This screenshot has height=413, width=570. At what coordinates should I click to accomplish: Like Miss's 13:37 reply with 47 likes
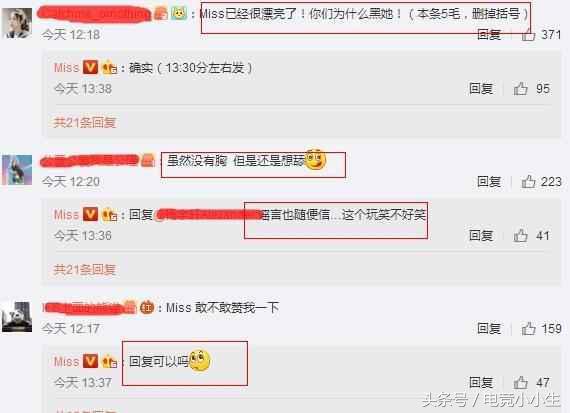(x=521, y=382)
